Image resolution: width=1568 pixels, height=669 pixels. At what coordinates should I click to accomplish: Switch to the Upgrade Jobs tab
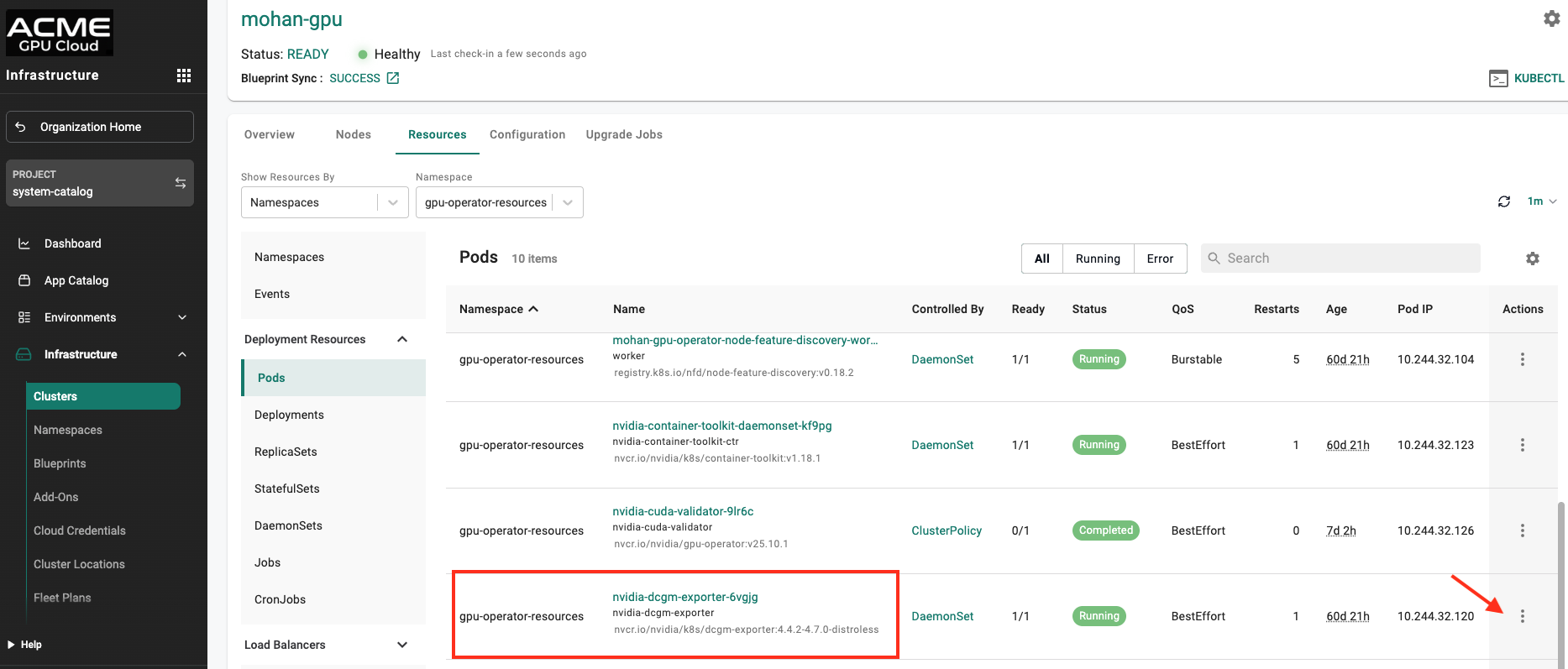coord(624,134)
